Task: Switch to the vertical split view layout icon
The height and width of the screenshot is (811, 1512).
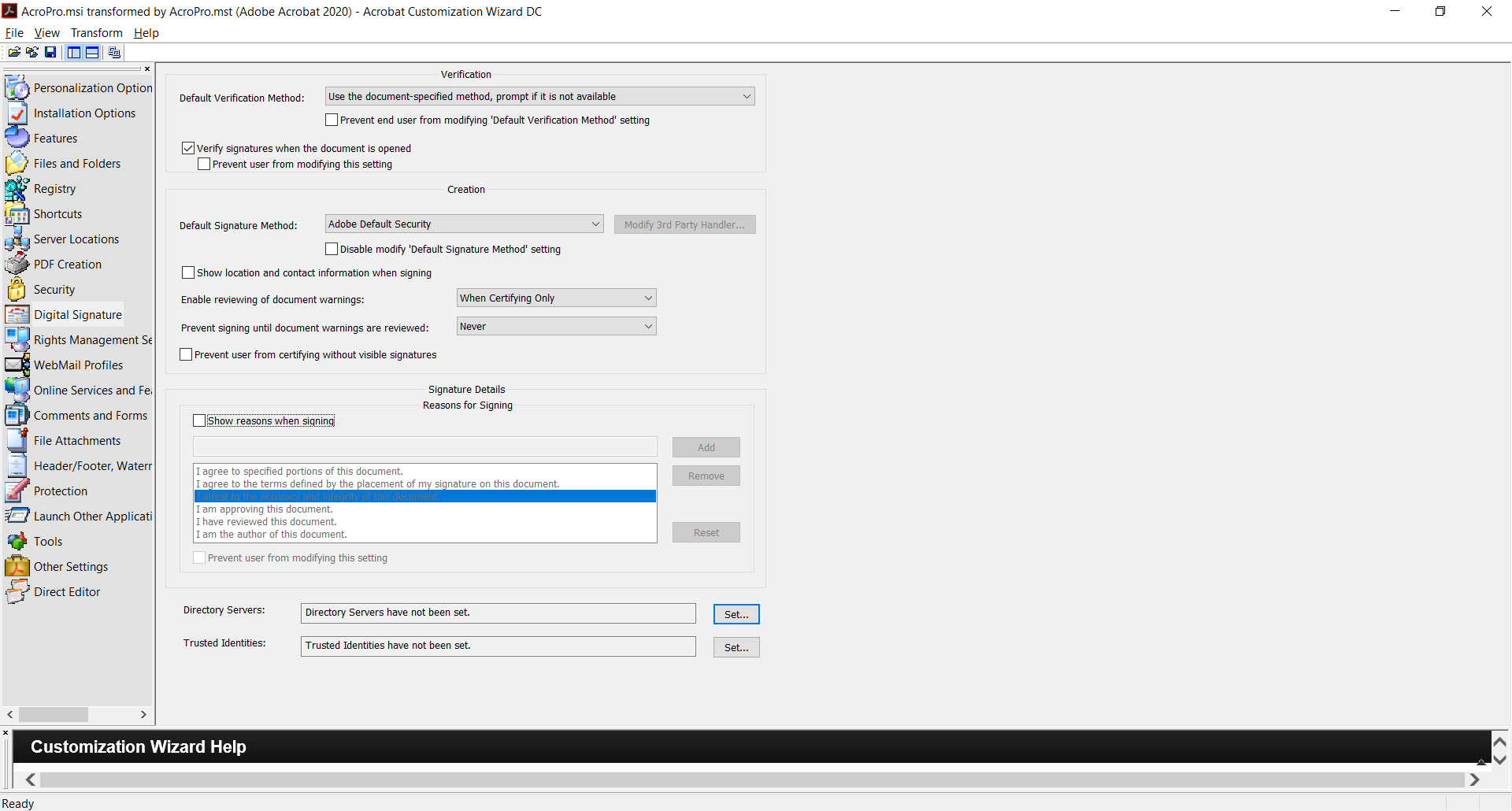Action: click(x=73, y=52)
